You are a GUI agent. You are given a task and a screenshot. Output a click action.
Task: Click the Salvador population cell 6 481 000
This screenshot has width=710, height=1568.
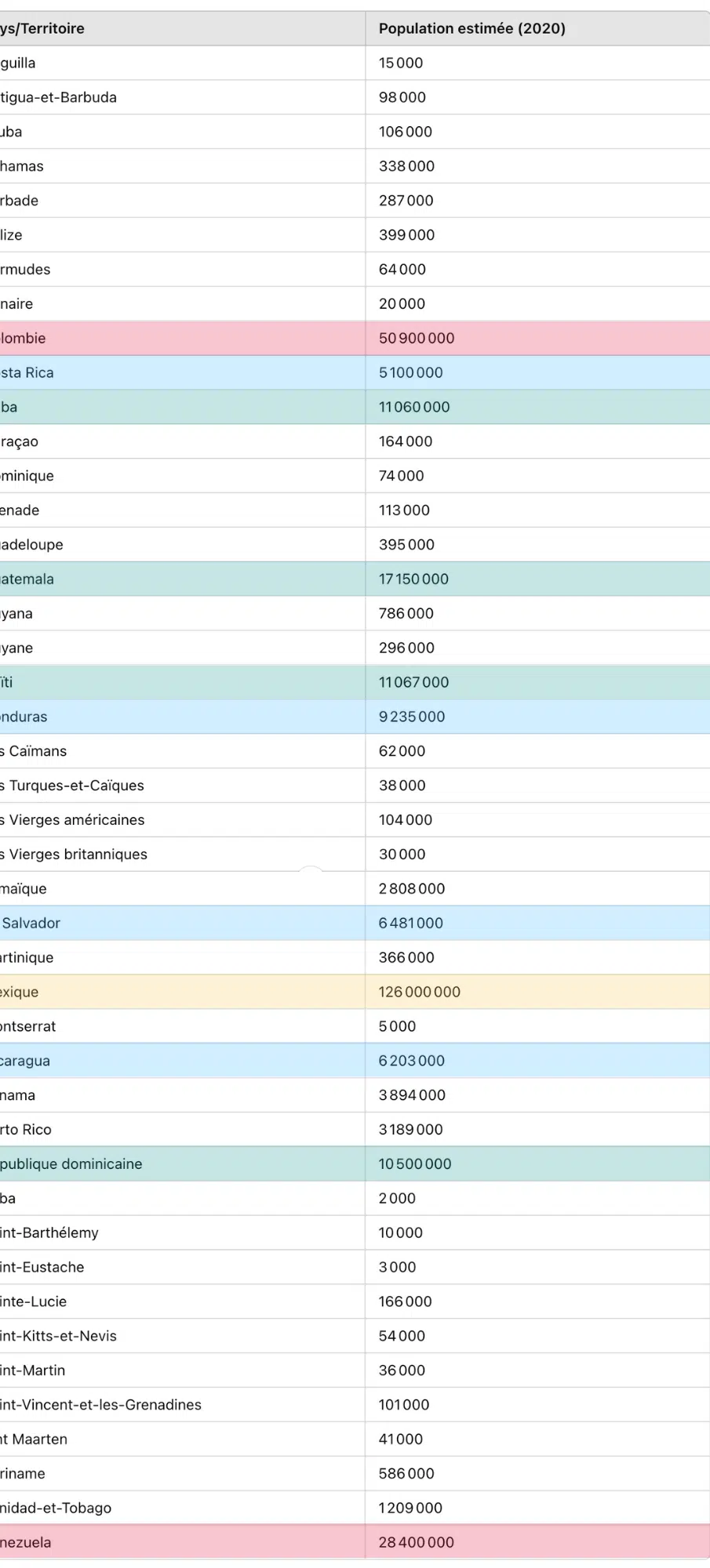[x=411, y=923]
